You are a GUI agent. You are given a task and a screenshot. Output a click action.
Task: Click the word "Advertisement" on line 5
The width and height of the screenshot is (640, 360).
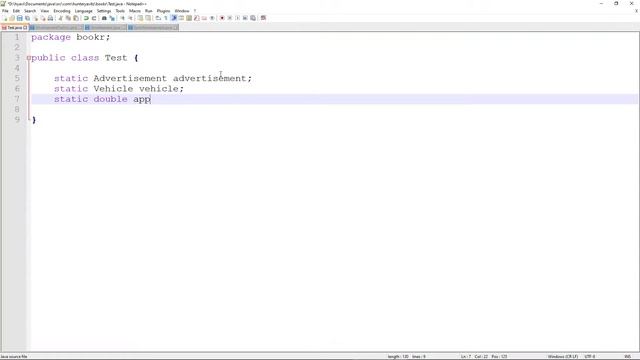pyautogui.click(x=130, y=78)
